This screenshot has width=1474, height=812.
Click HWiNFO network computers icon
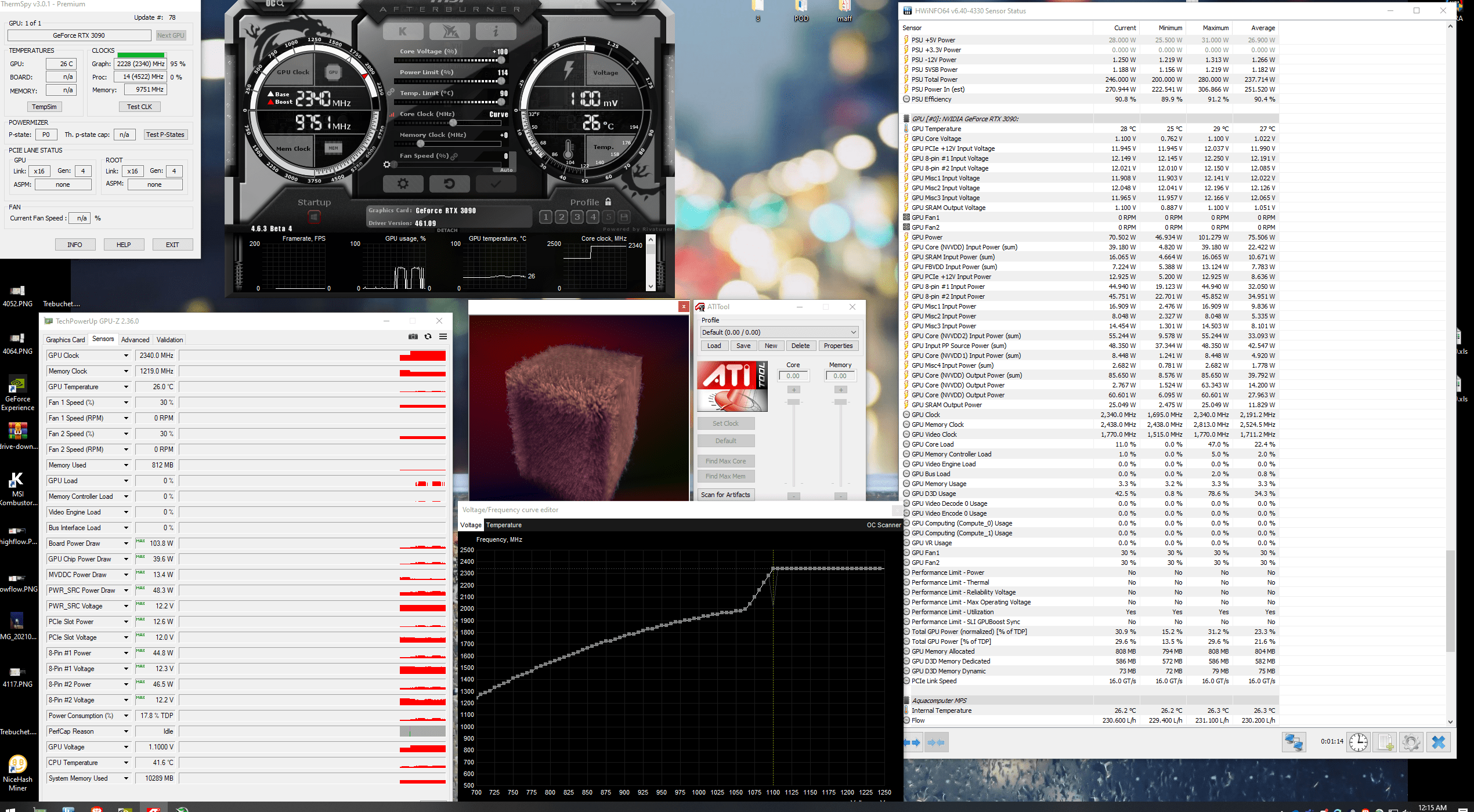tap(1294, 742)
